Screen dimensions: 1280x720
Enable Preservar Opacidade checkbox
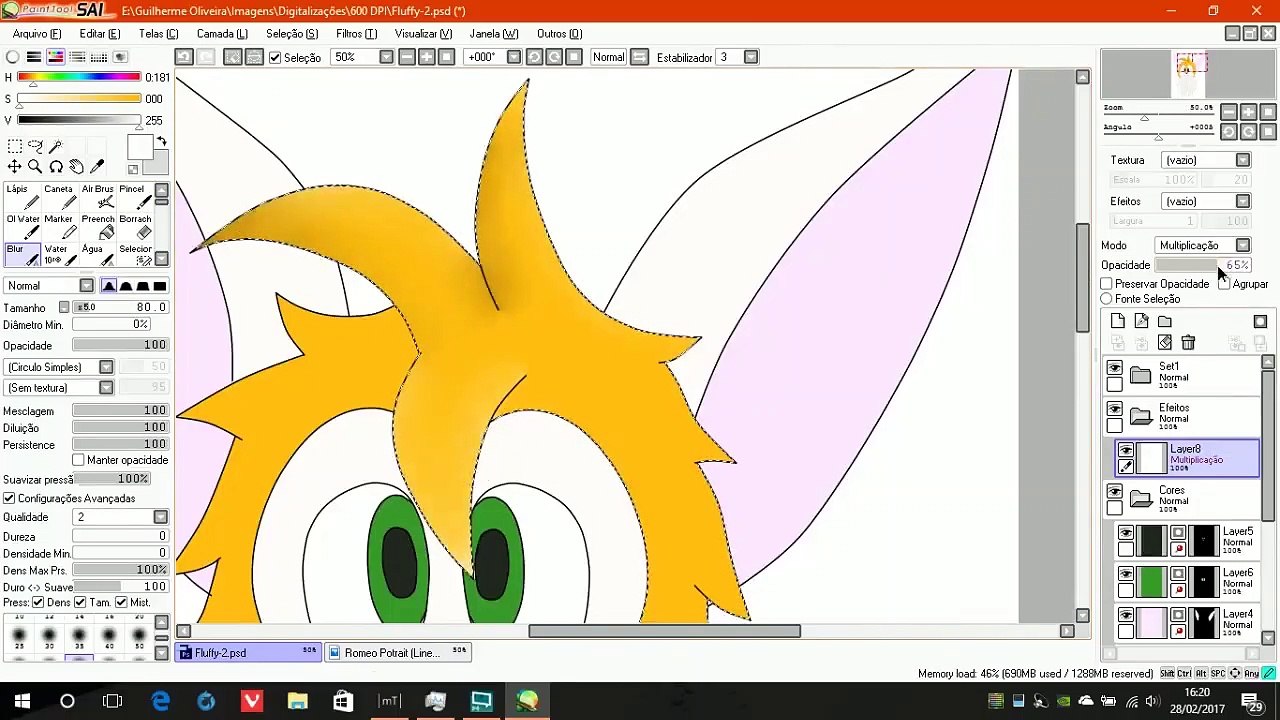[1107, 284]
